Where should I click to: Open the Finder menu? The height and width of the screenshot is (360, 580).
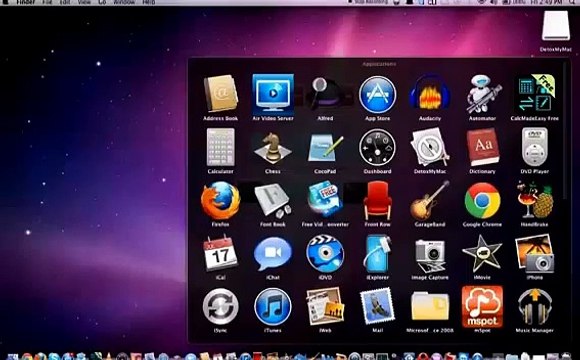pyautogui.click(x=26, y=2)
